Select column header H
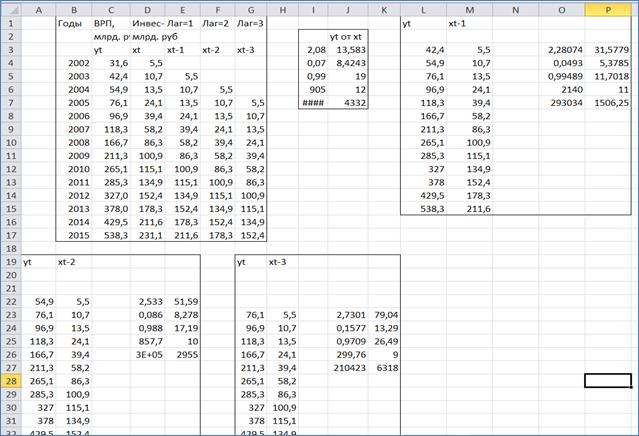Image resolution: width=639 pixels, height=436 pixels. pyautogui.click(x=283, y=8)
